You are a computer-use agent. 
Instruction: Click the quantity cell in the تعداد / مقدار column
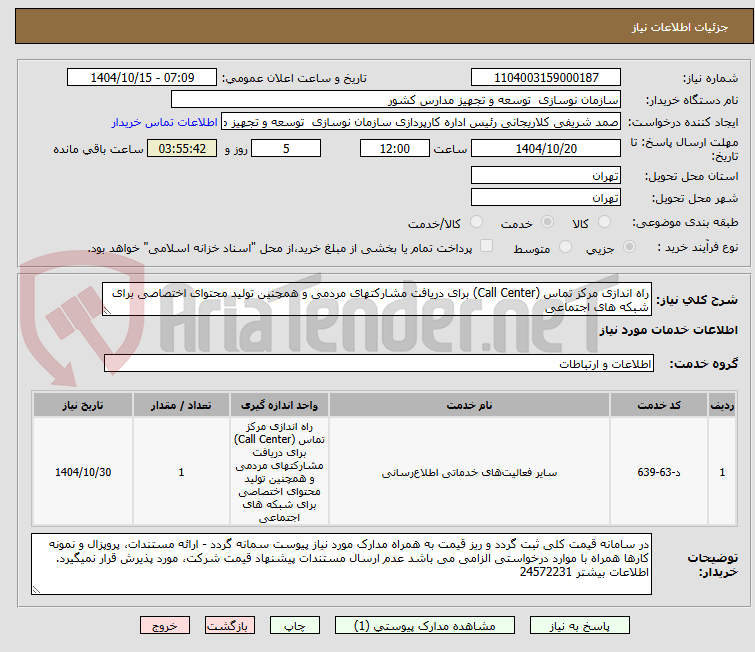[181, 472]
